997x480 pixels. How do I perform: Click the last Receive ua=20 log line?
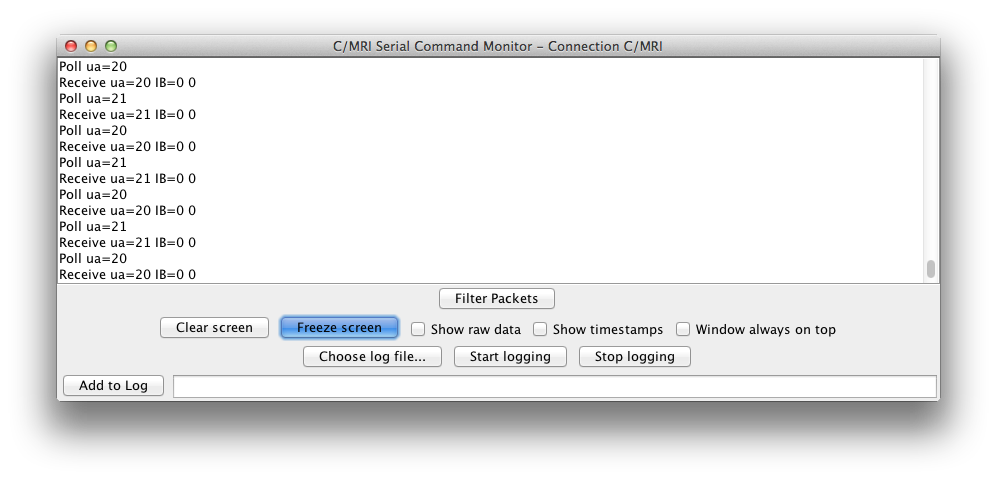127,274
